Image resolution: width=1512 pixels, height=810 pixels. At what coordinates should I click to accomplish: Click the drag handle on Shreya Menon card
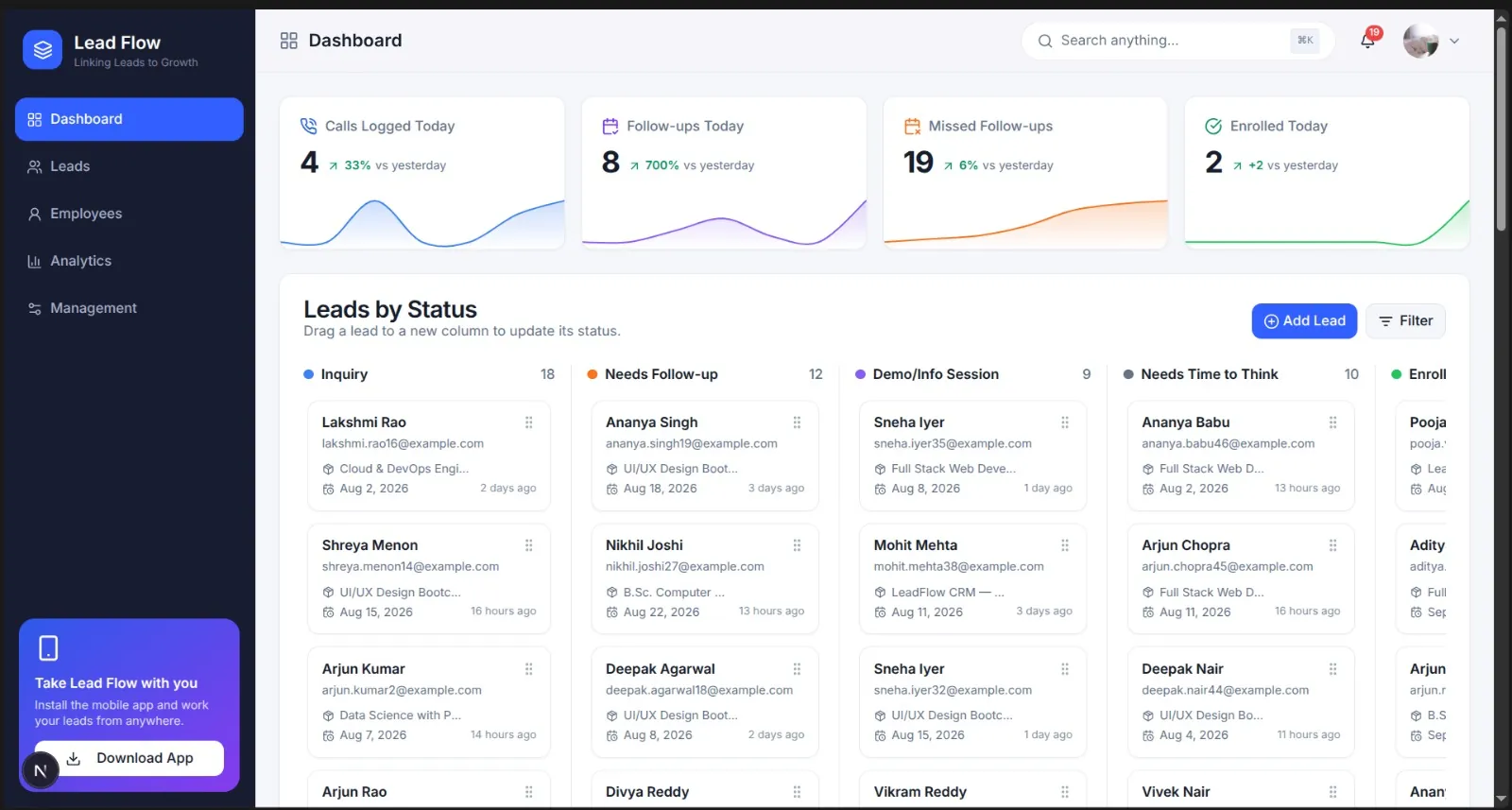pyautogui.click(x=529, y=545)
